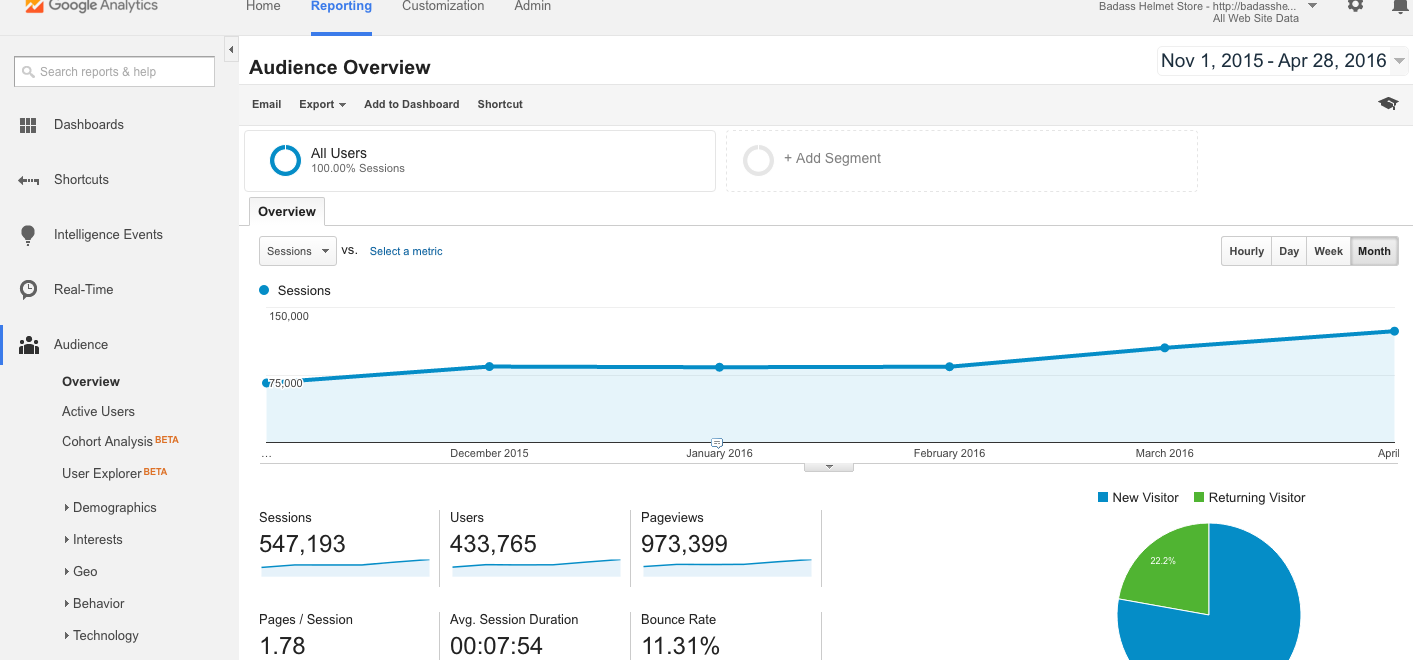1413x660 pixels.
Task: Expand the Technology section
Action: pyautogui.click(x=101, y=635)
